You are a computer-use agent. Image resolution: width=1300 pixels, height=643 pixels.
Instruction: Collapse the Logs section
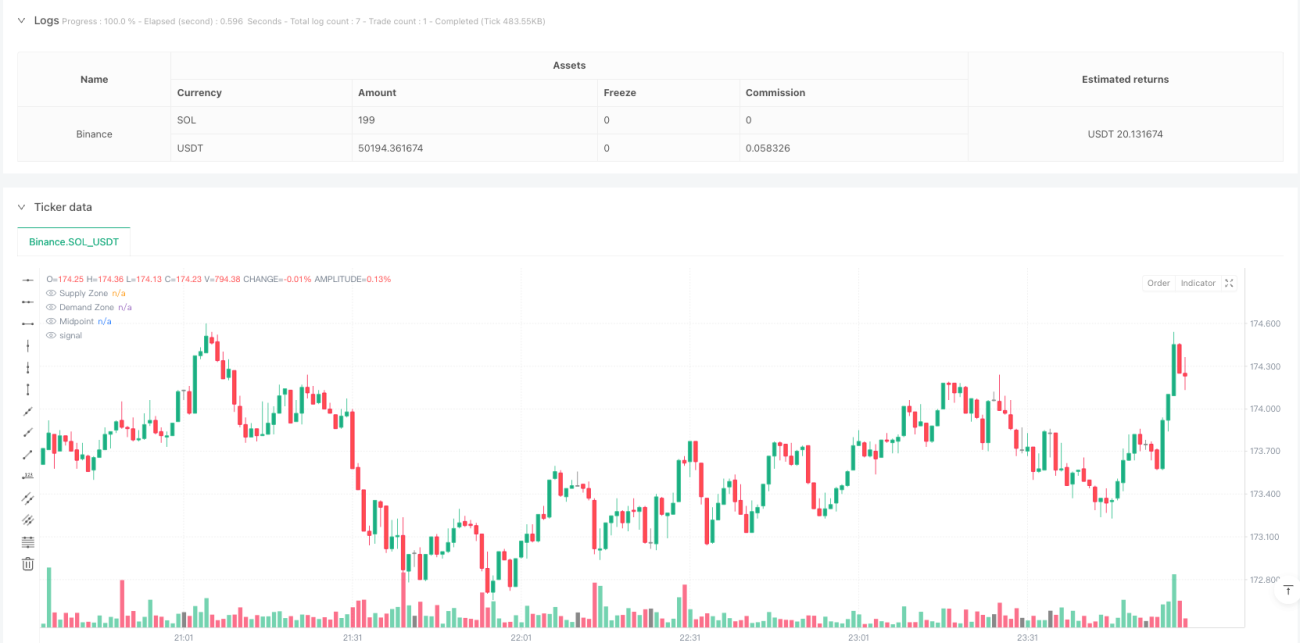21,20
